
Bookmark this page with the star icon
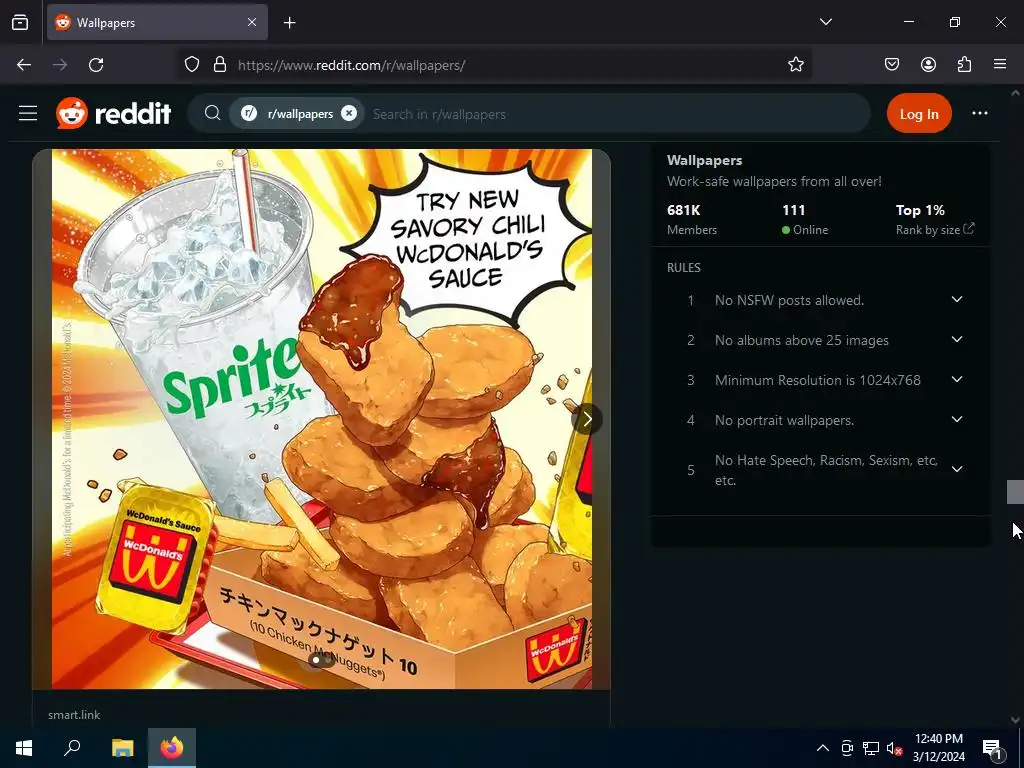795,65
